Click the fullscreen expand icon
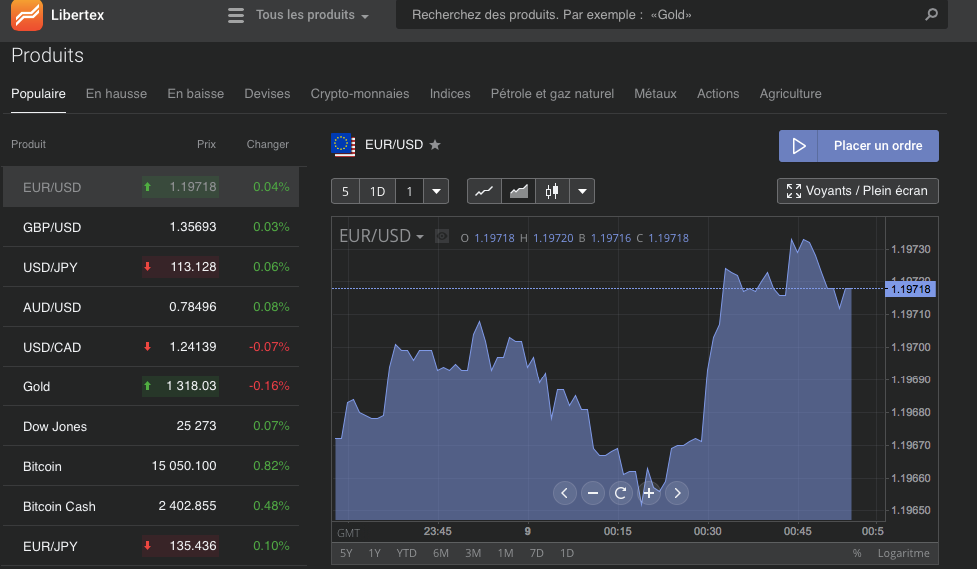977x569 pixels. pos(794,191)
